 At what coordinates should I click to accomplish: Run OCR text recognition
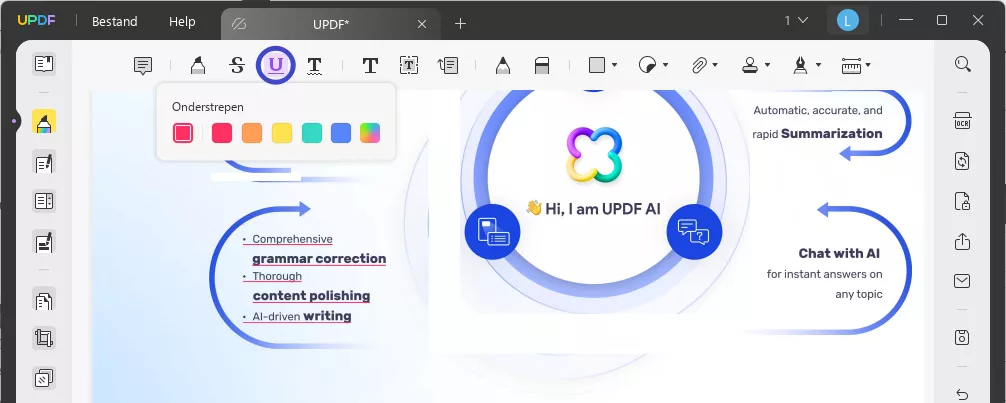(962, 121)
